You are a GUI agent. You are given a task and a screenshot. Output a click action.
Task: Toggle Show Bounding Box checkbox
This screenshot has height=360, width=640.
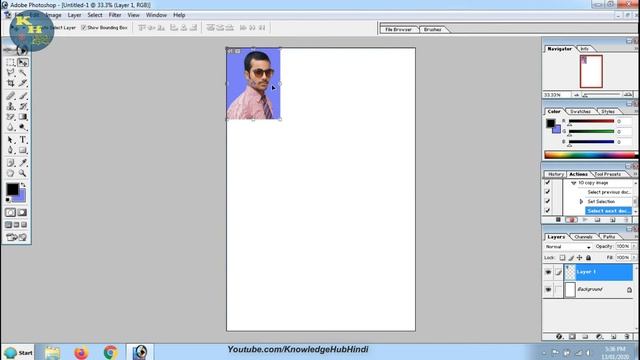pyautogui.click(x=84, y=28)
